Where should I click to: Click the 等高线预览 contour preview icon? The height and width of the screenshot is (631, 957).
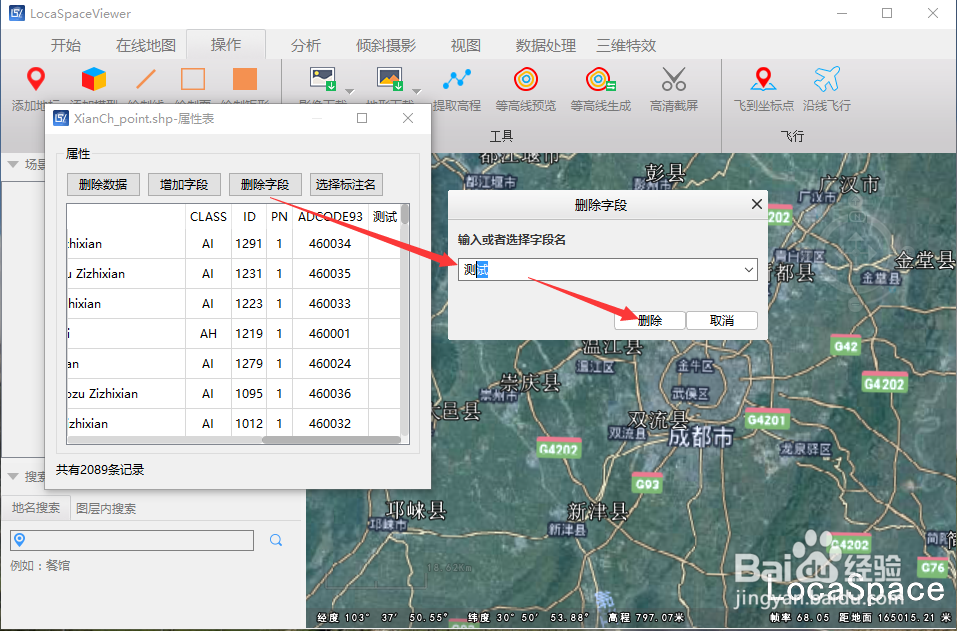(x=525, y=79)
